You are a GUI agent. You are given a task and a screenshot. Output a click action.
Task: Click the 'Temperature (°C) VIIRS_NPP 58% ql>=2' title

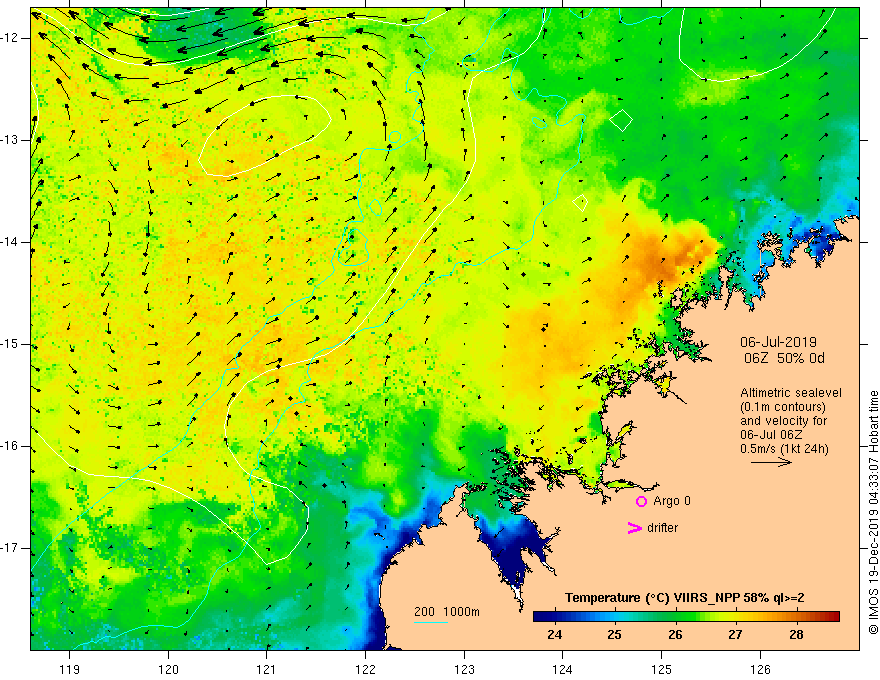(684, 598)
